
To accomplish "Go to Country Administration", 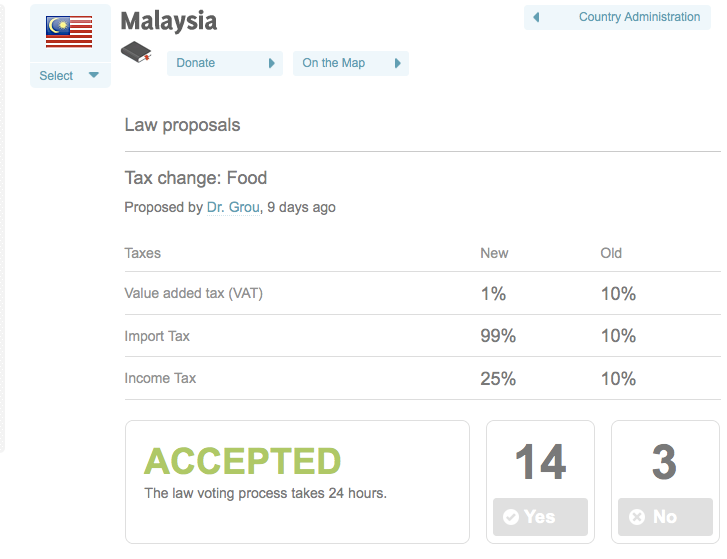I will pos(639,17).
